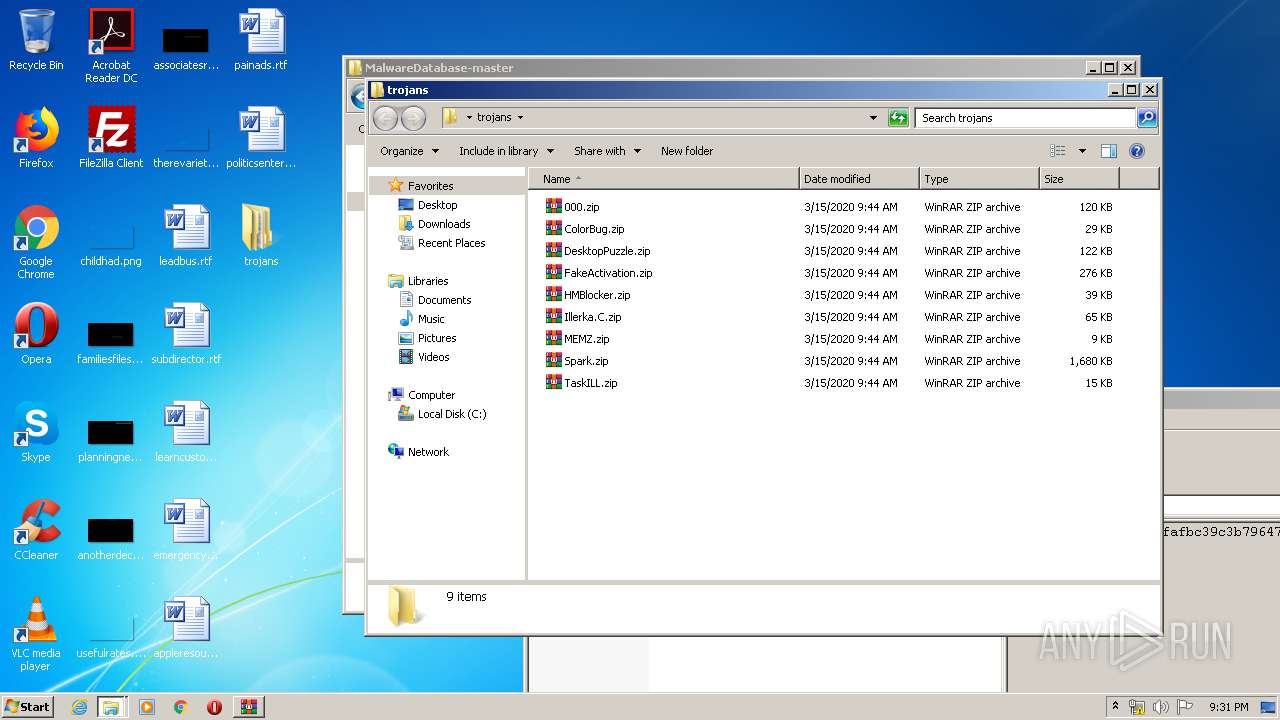Show hidden icons in system tray
Screen dimensions: 1280x720
tap(1116, 707)
